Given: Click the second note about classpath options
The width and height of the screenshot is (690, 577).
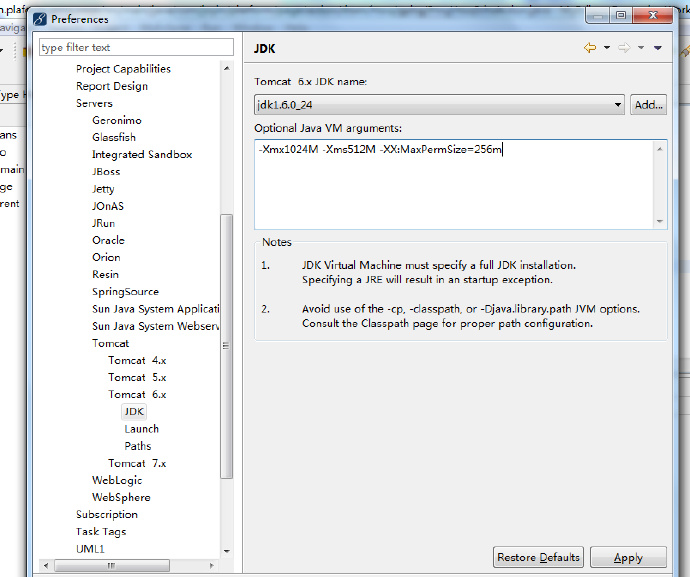Looking at the screenshot, I should [471, 316].
